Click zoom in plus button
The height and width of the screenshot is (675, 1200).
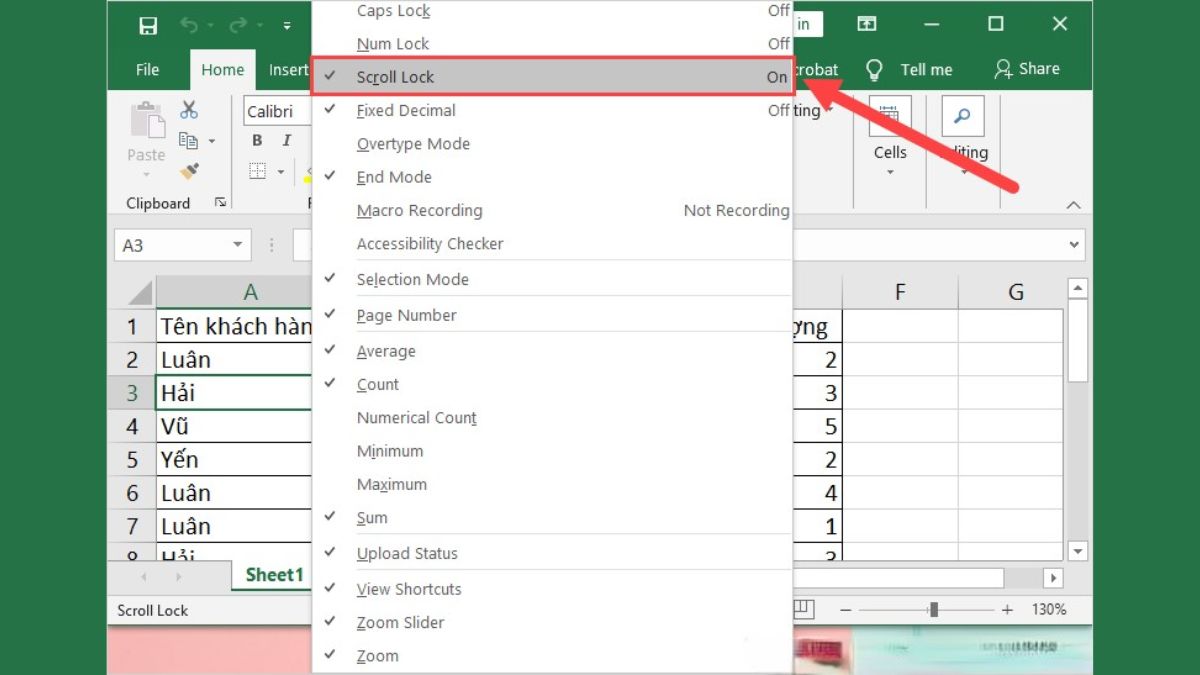(1007, 609)
